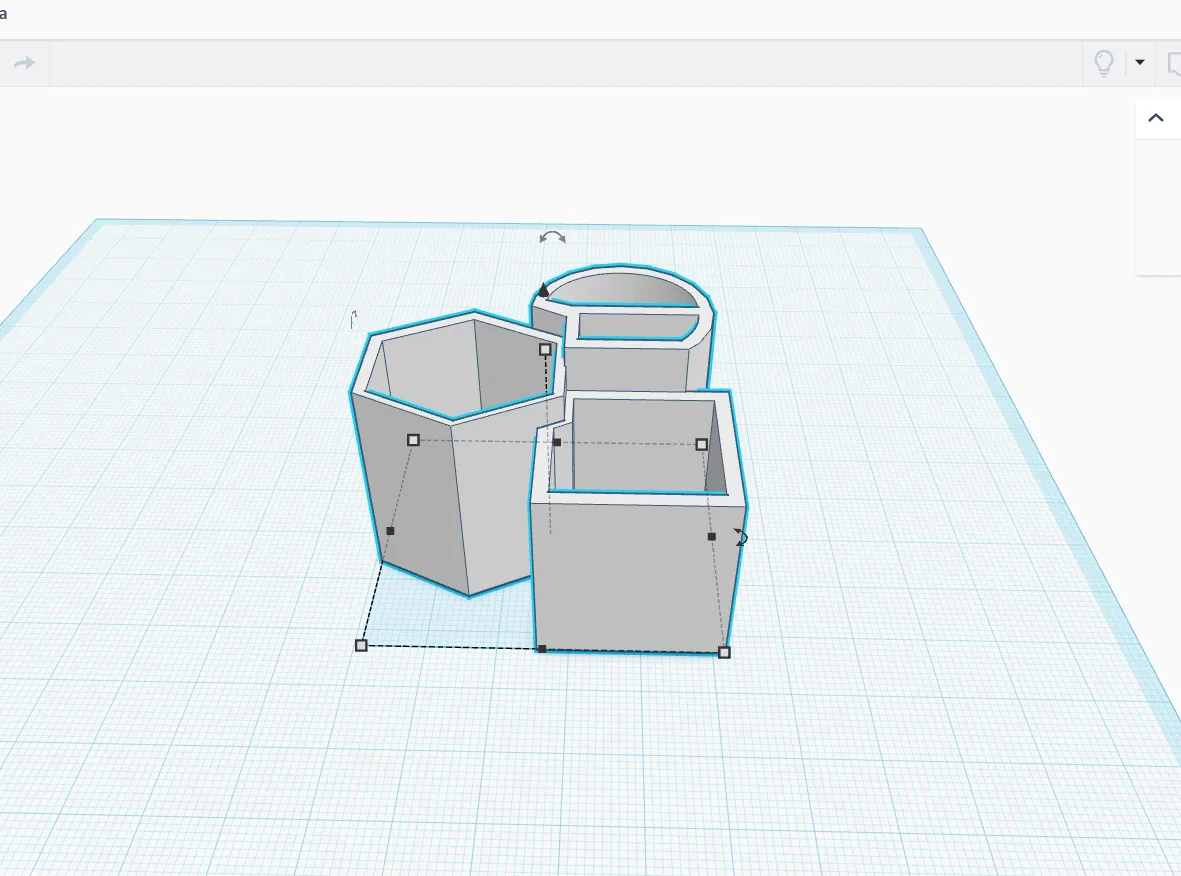Open the dropdown caret beside the lightbulb
The height and width of the screenshot is (876, 1181).
coord(1140,63)
